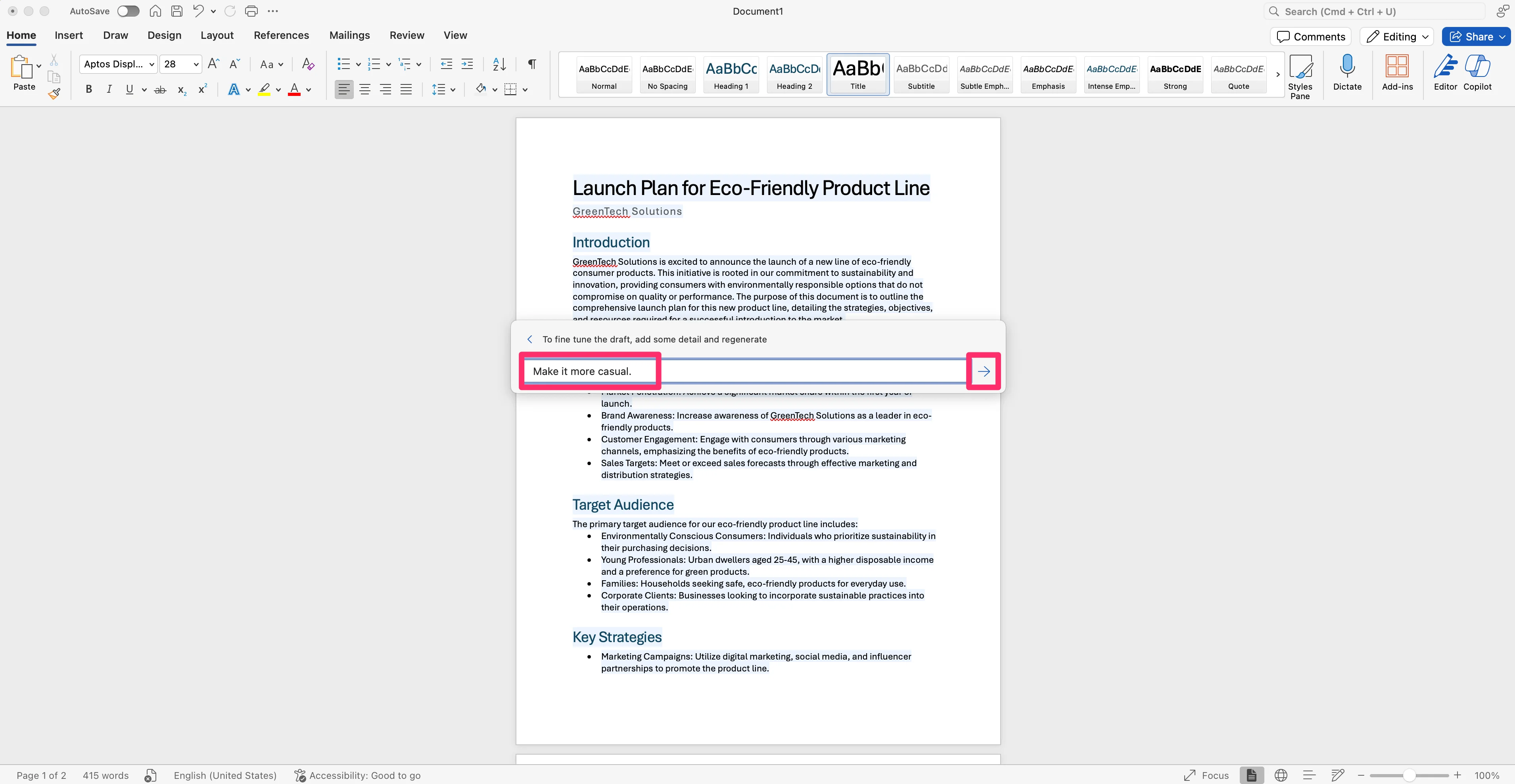Switch to the References tab
Viewport: 1515px width, 784px height.
coord(281,35)
